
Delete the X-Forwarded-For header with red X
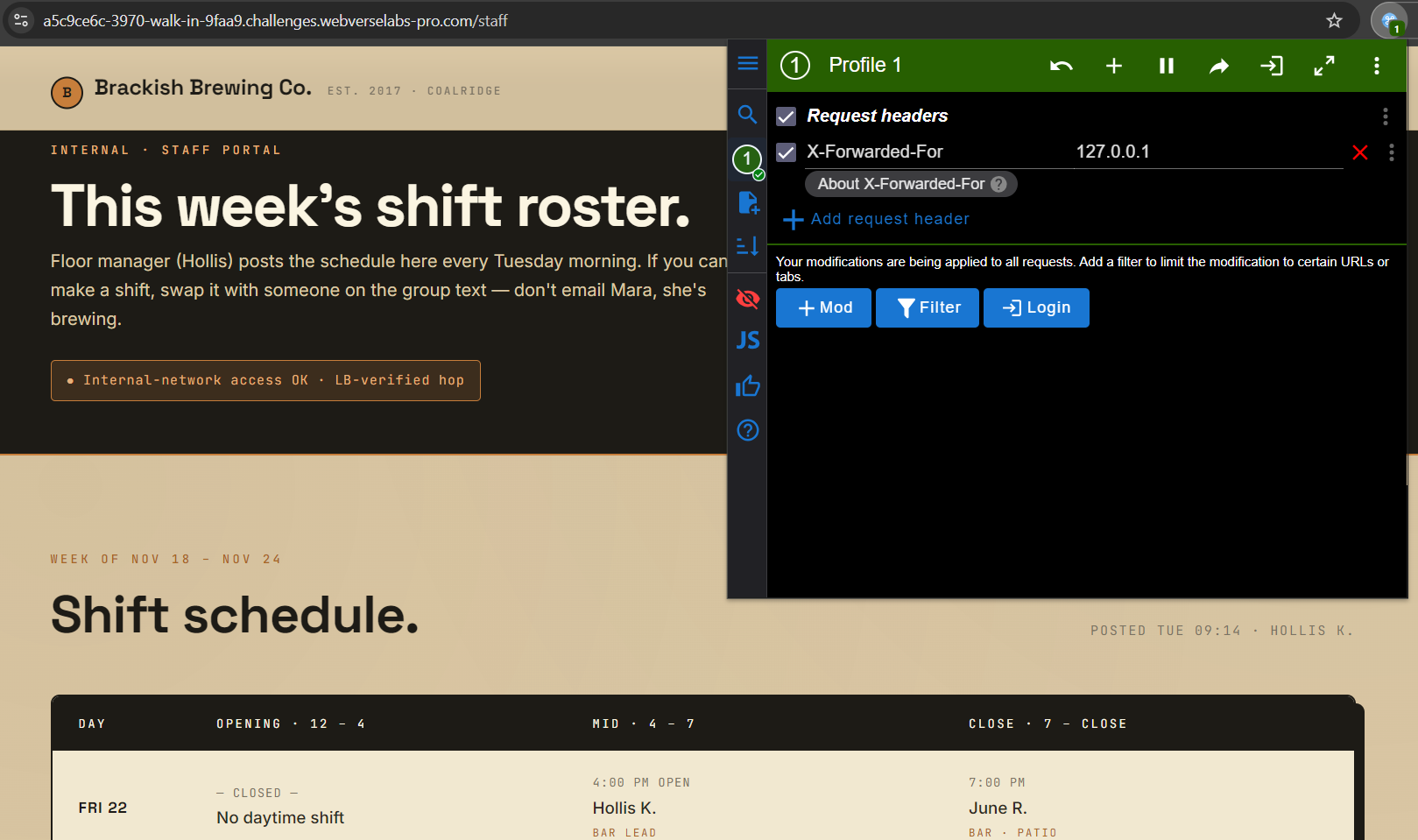coord(1360,152)
